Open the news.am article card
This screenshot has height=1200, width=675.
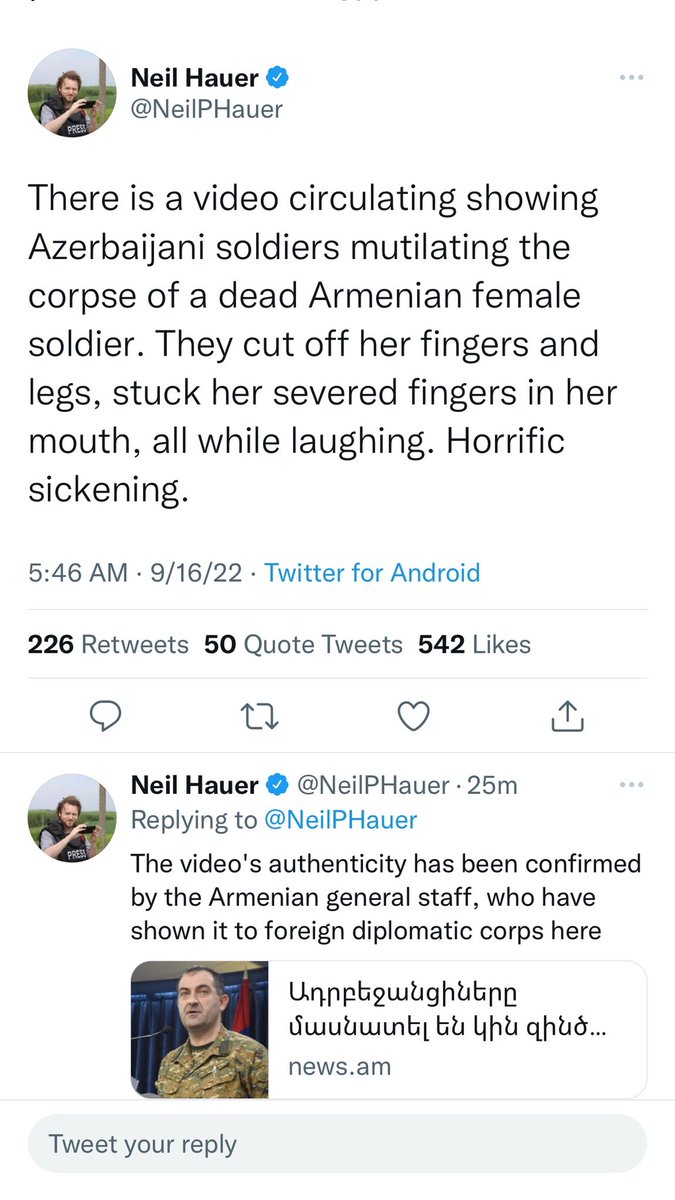(x=389, y=1030)
